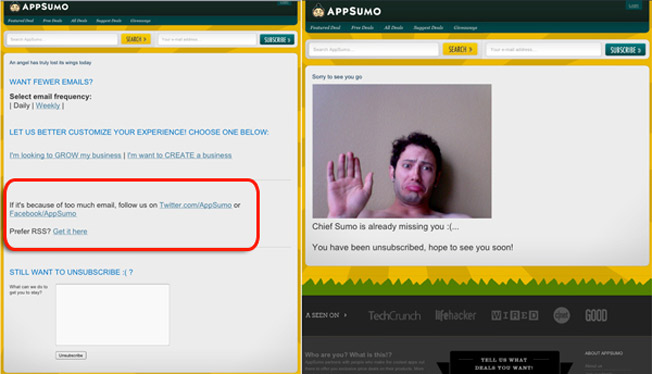652x374 pixels.
Task: Click the Unsubscribe button below the textarea
Action: [x=71, y=355]
